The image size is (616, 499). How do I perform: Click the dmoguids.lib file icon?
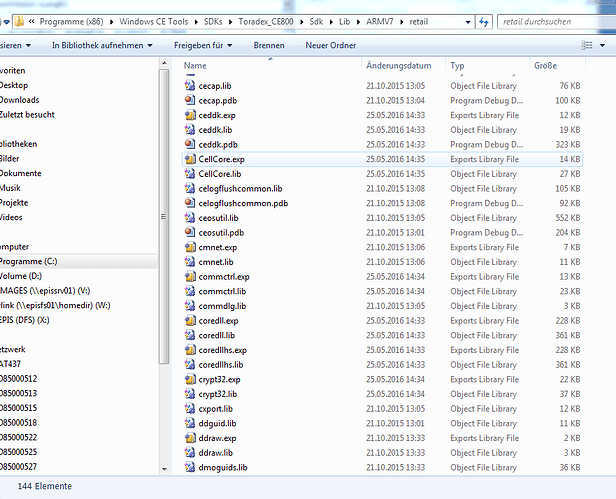pyautogui.click(x=190, y=467)
